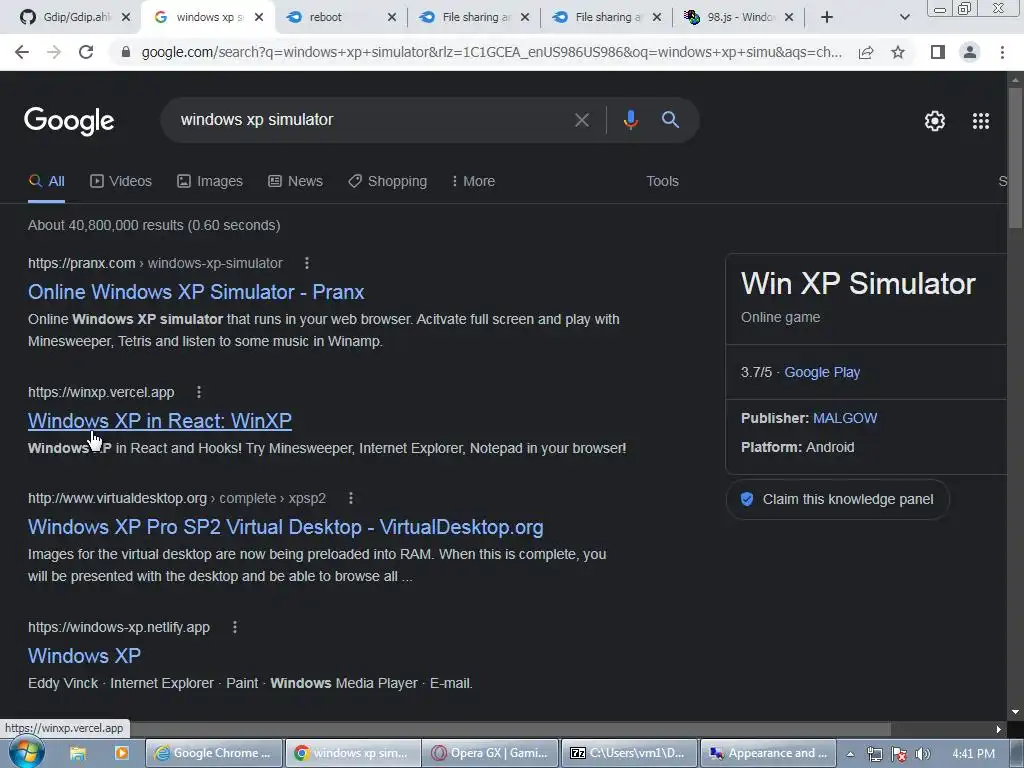Close the reboot browser tab
1024x768 pixels.
click(x=392, y=18)
